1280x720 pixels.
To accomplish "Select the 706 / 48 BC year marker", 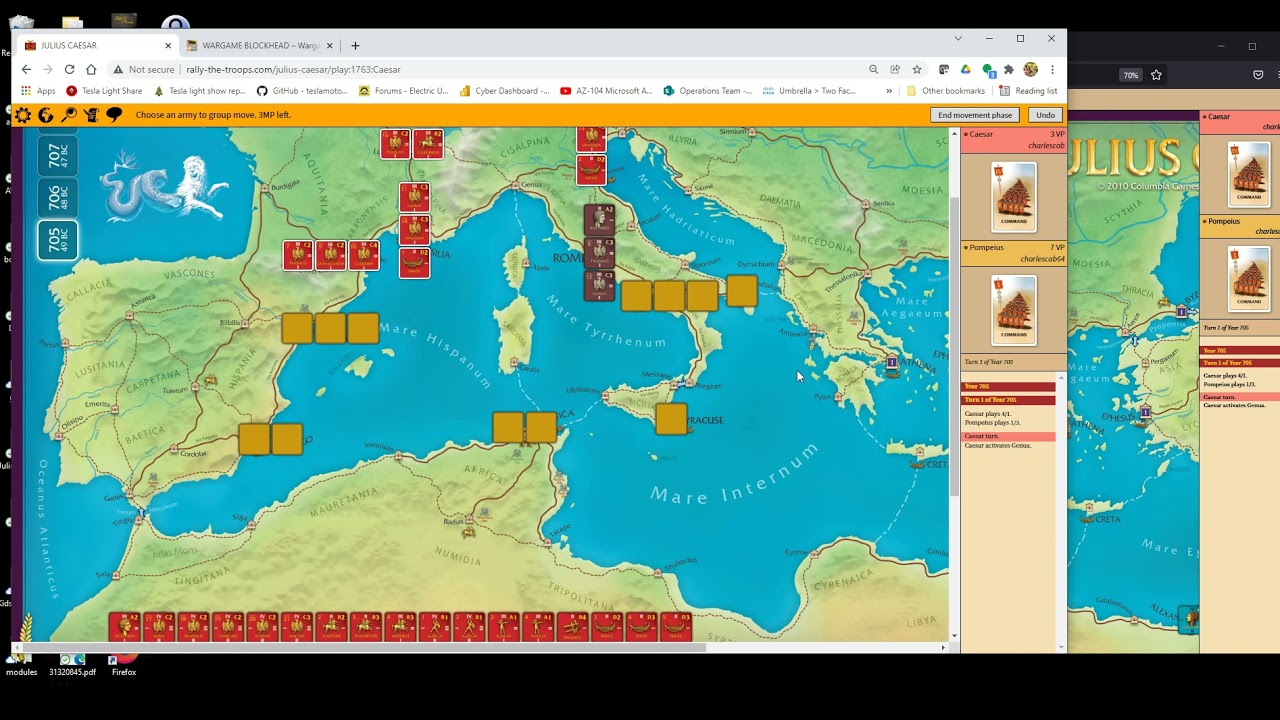I will (57, 198).
